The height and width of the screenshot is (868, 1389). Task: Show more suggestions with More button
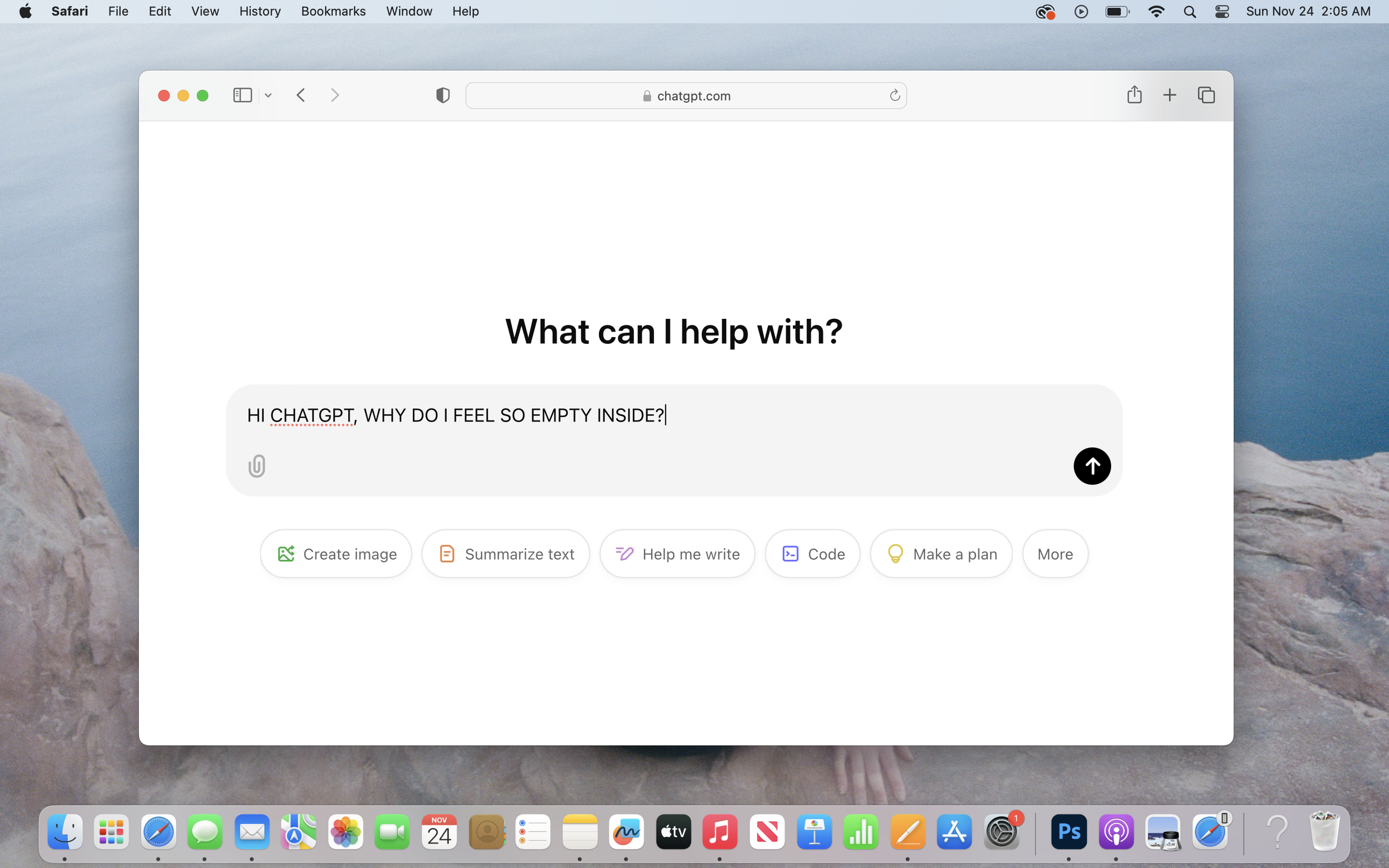coord(1055,554)
